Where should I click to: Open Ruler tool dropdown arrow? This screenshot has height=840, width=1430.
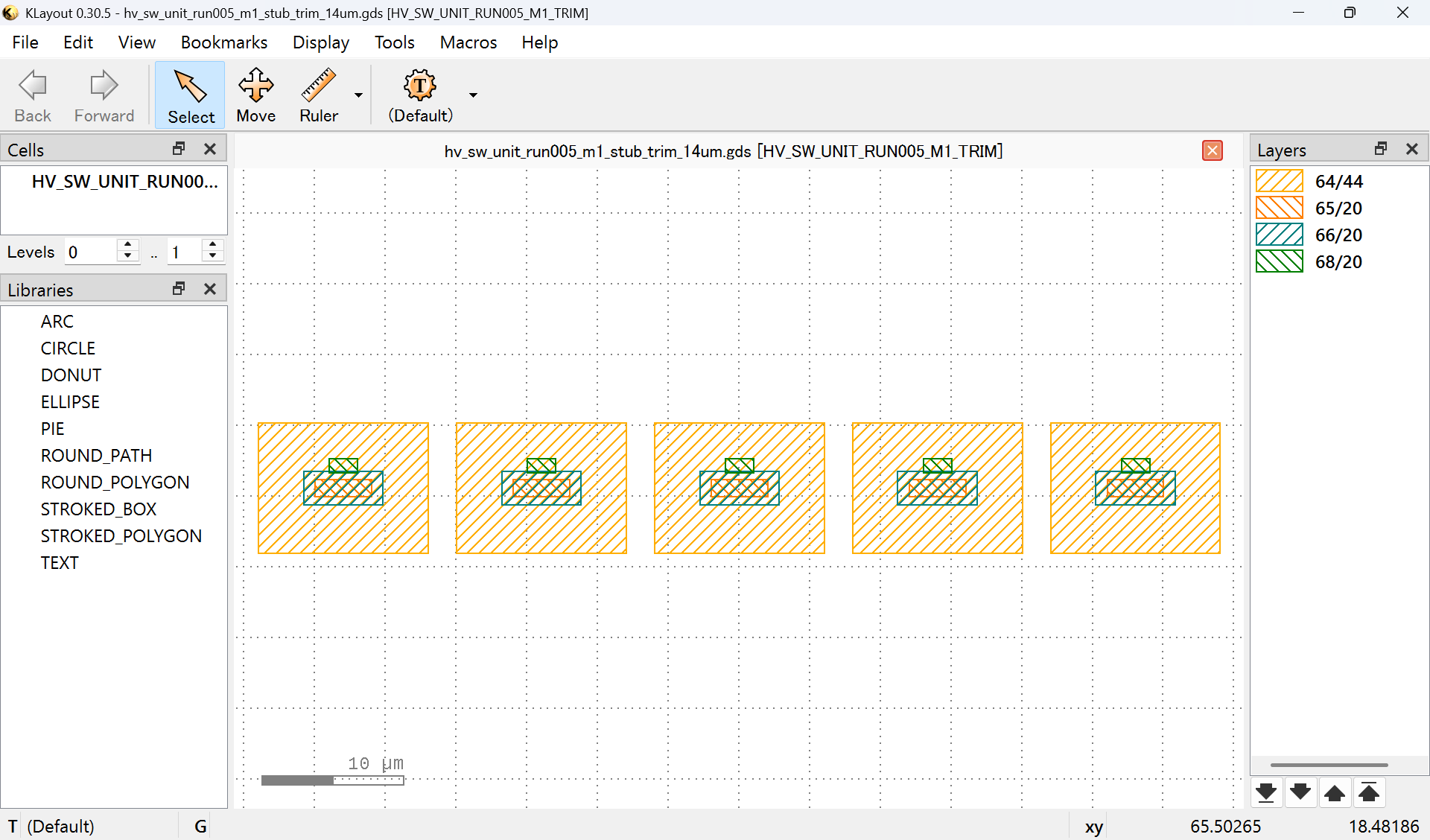358,95
